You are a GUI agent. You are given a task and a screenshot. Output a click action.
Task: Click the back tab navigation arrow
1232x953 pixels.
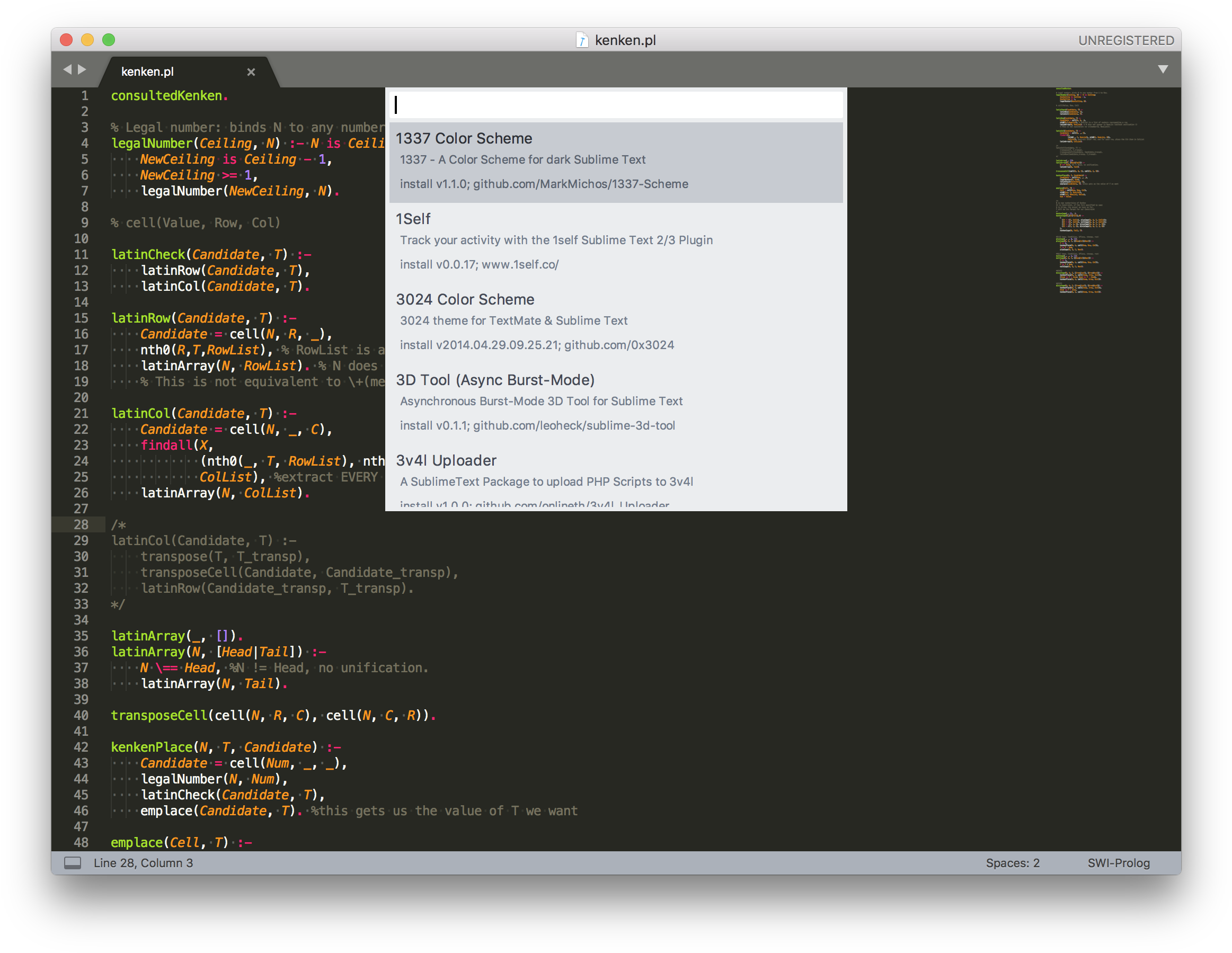(x=68, y=69)
